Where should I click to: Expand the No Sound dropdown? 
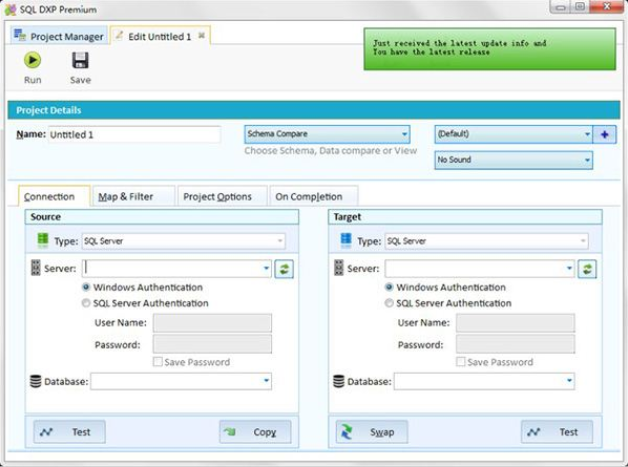tap(514, 160)
